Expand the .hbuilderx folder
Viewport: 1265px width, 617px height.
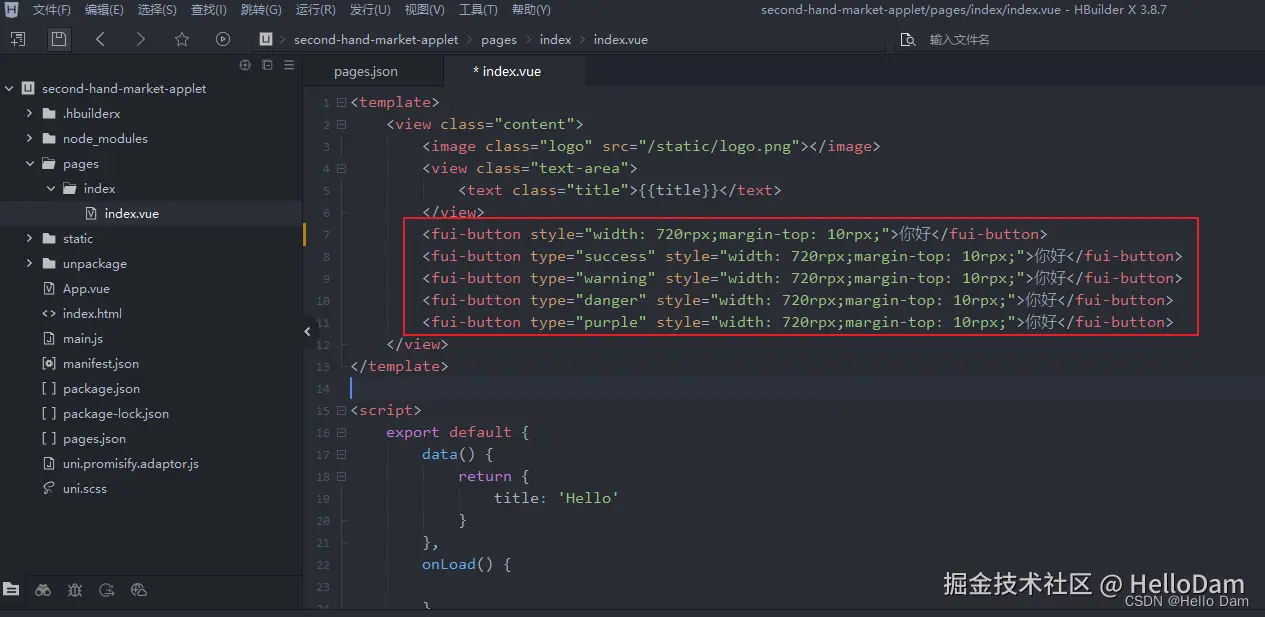coord(29,114)
